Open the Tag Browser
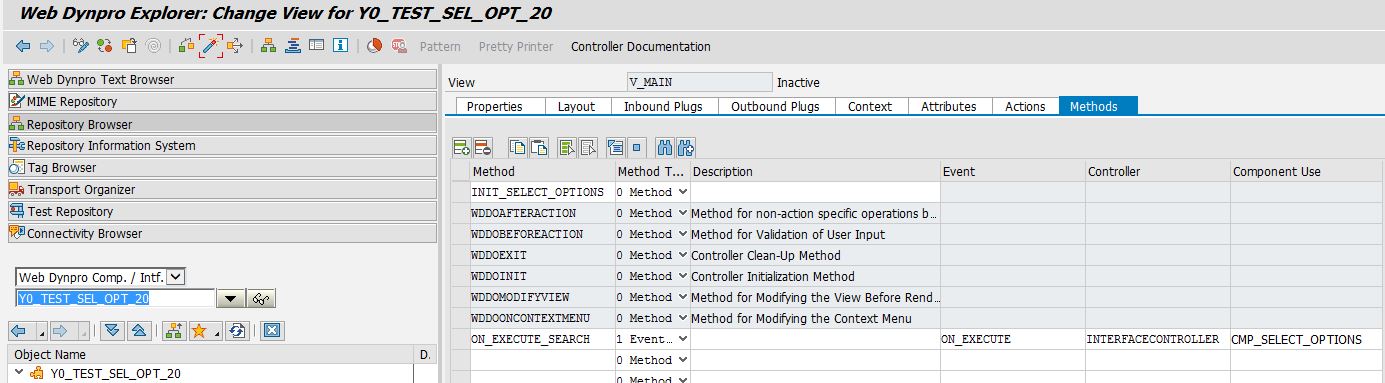Image resolution: width=1385 pixels, height=383 pixels. tap(222, 167)
